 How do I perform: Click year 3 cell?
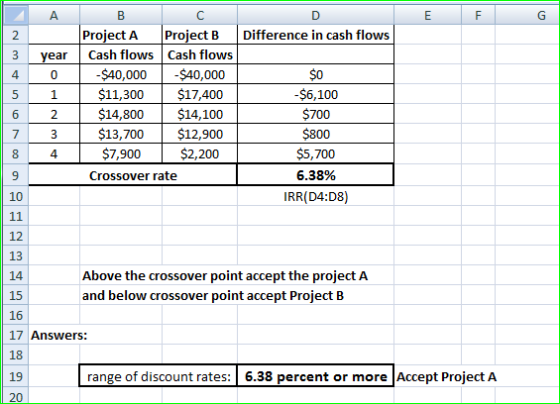point(54,134)
